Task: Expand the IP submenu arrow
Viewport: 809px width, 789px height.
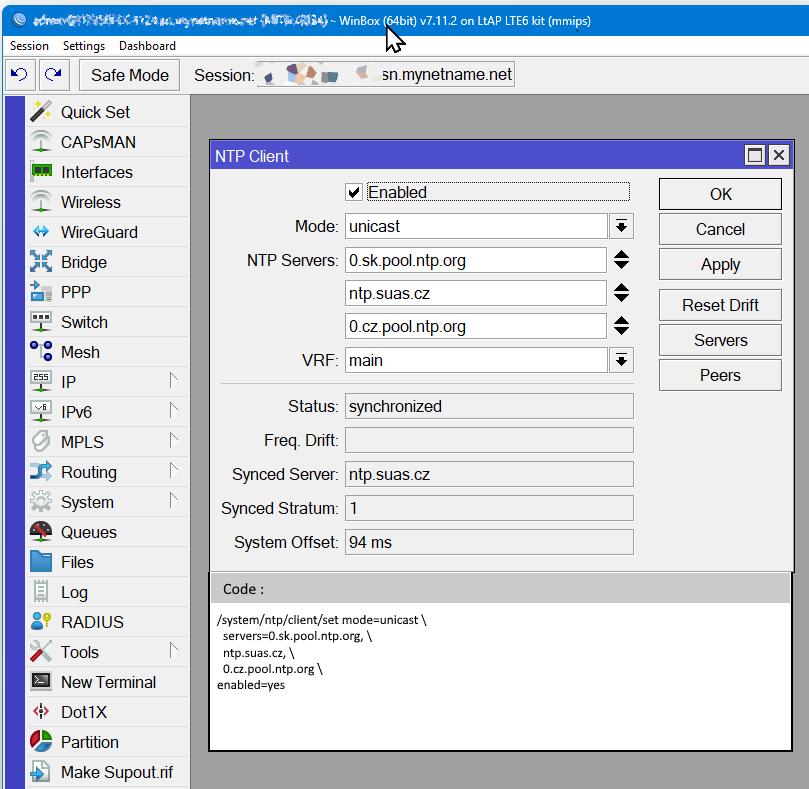Action: tap(174, 380)
